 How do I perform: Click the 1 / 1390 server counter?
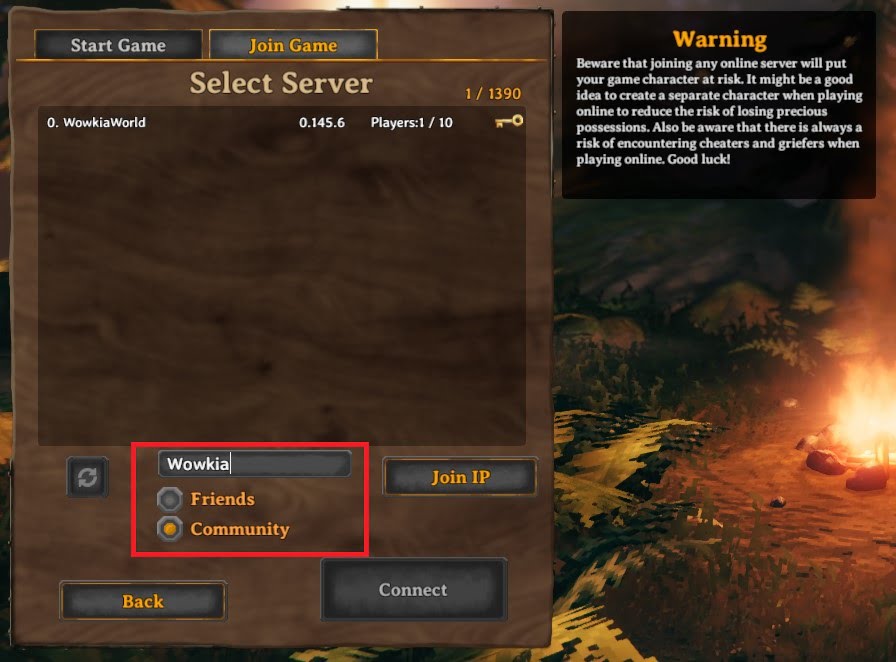coord(493,93)
